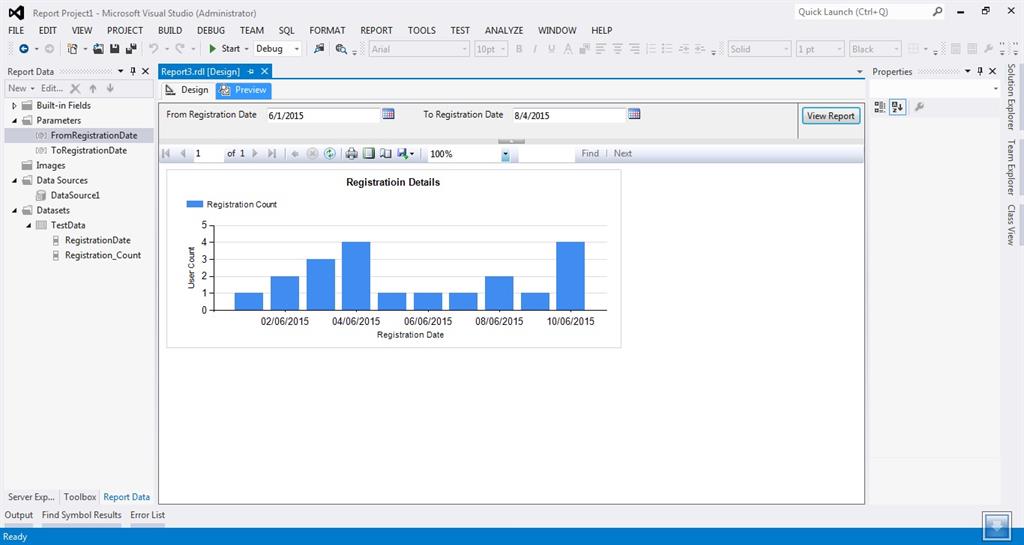Toggle auto-hide pin on Report Data panel
1024x545 pixels.
click(134, 71)
